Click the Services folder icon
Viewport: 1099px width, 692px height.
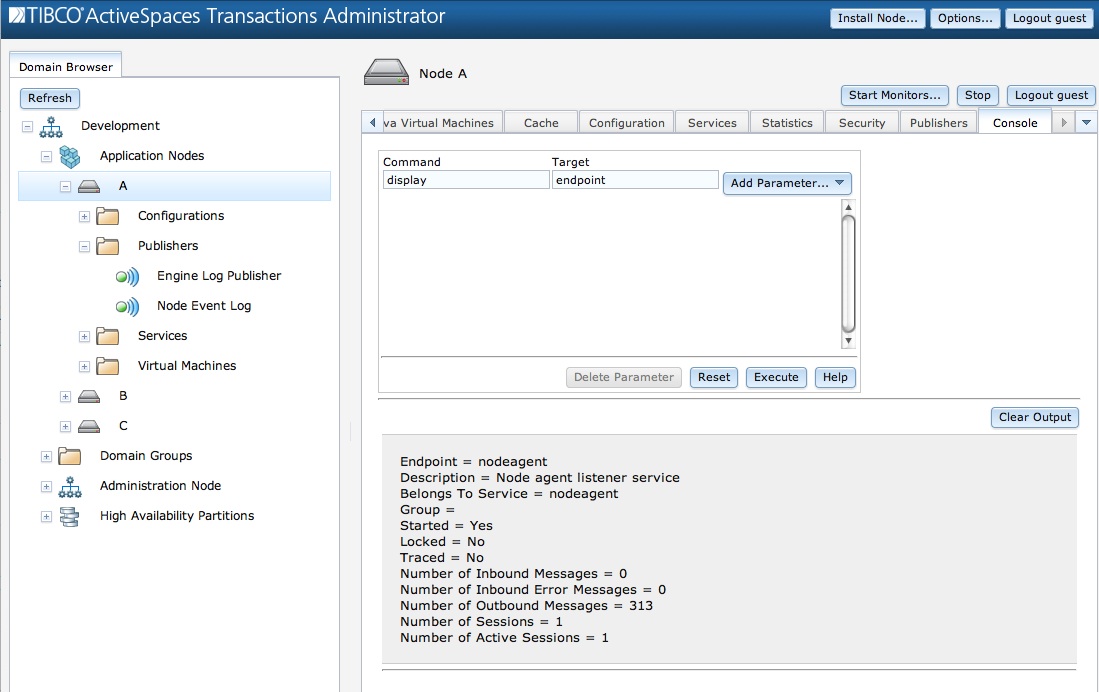[107, 336]
